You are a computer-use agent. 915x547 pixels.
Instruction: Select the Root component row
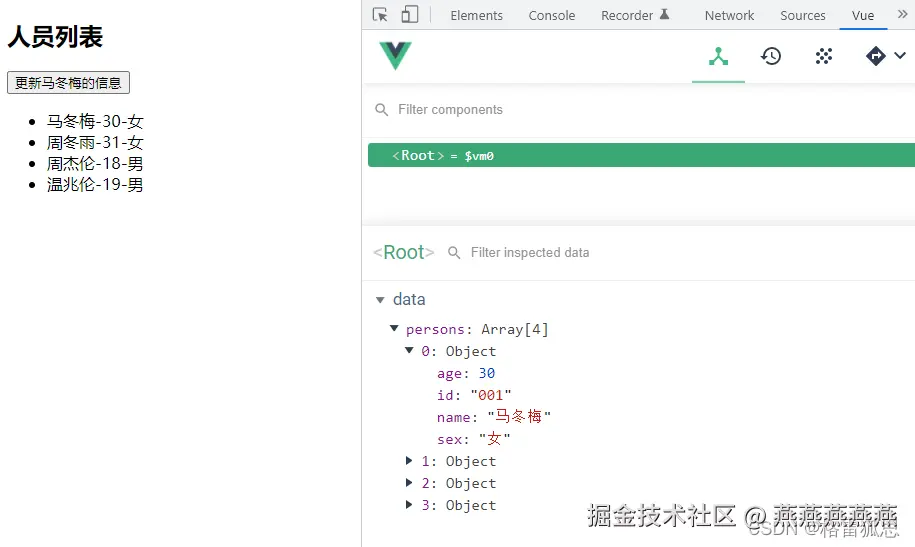640,155
